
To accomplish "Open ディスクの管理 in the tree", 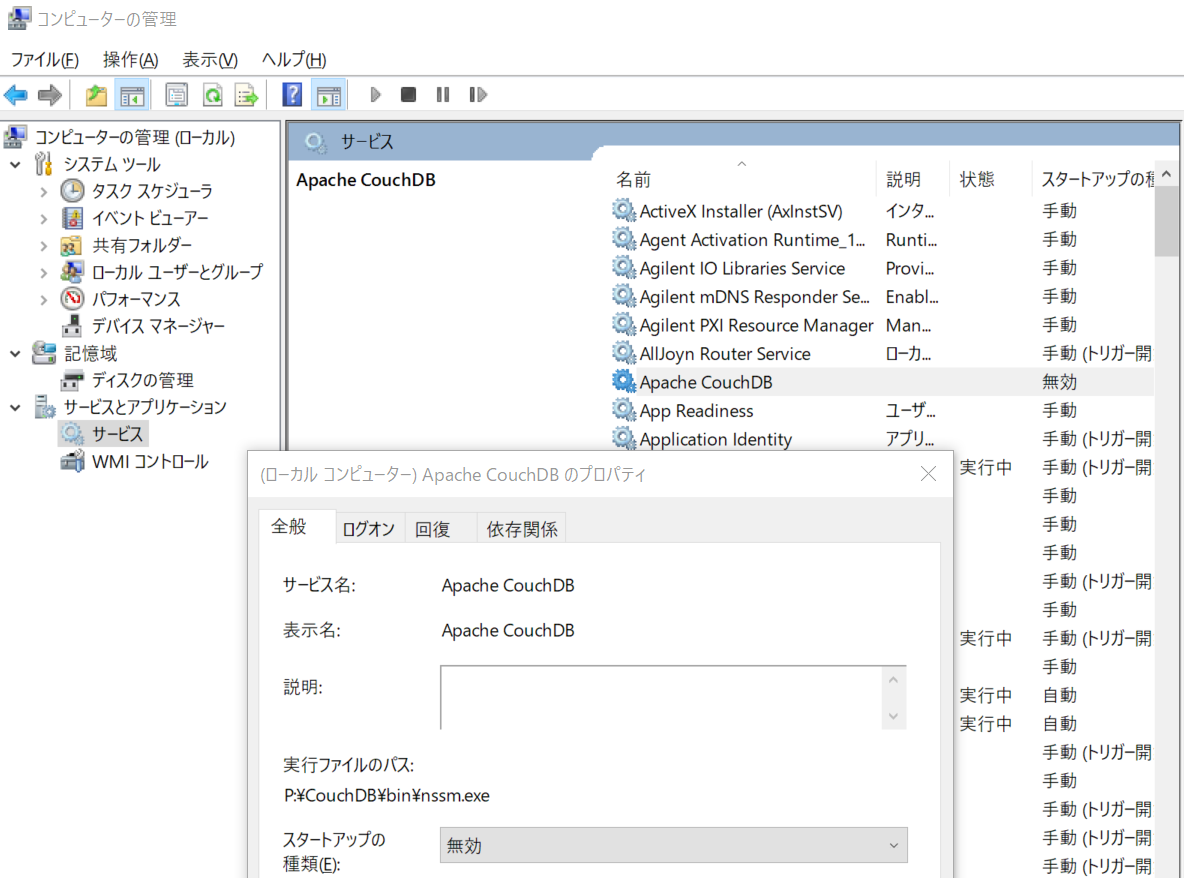I will (142, 380).
